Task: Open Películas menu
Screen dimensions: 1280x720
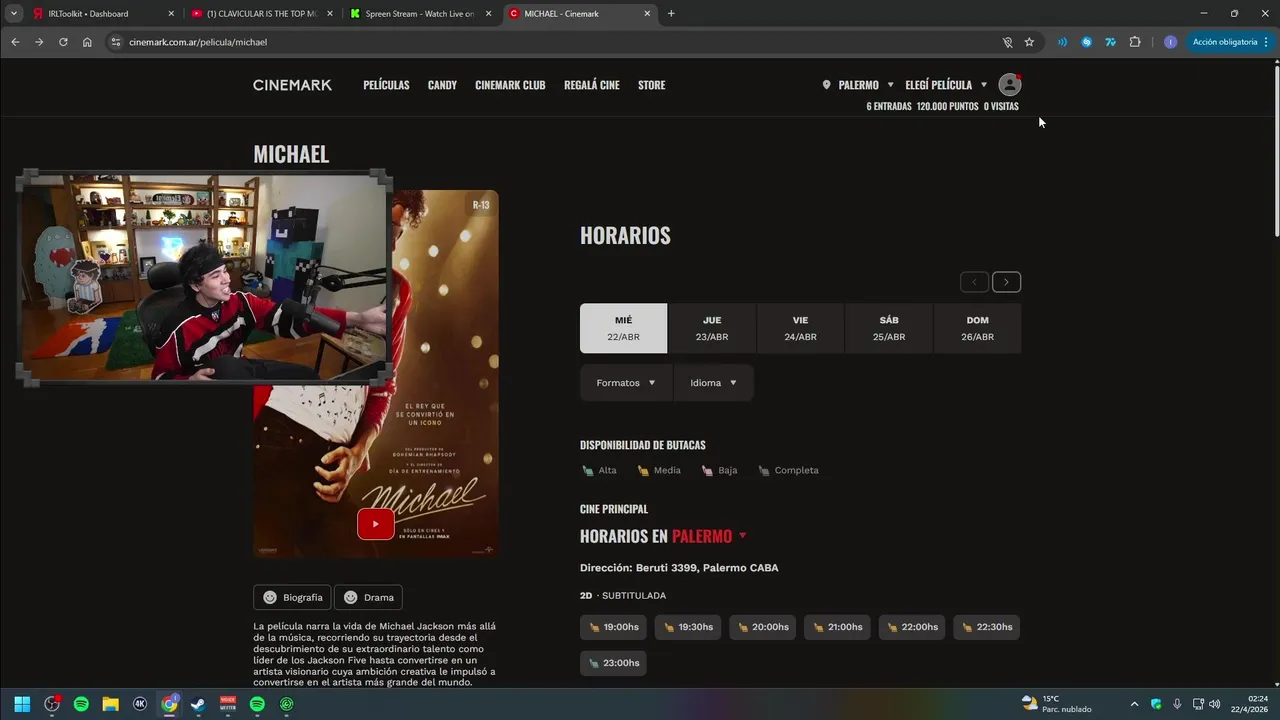Action: [x=386, y=85]
